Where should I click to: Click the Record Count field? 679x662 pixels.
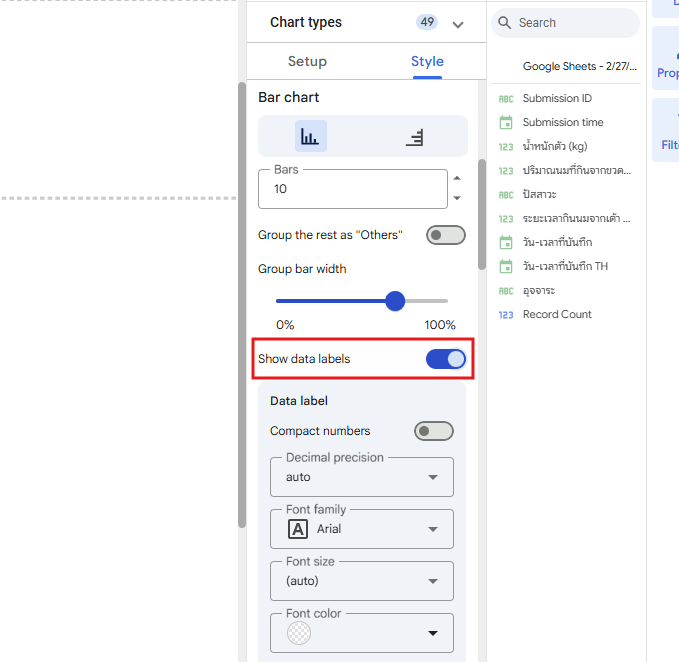557,314
